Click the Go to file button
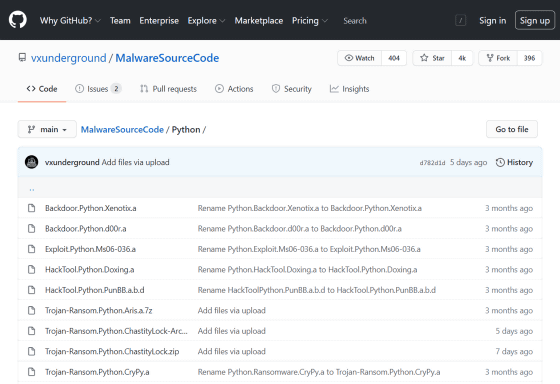The height and width of the screenshot is (384, 560). [x=512, y=129]
